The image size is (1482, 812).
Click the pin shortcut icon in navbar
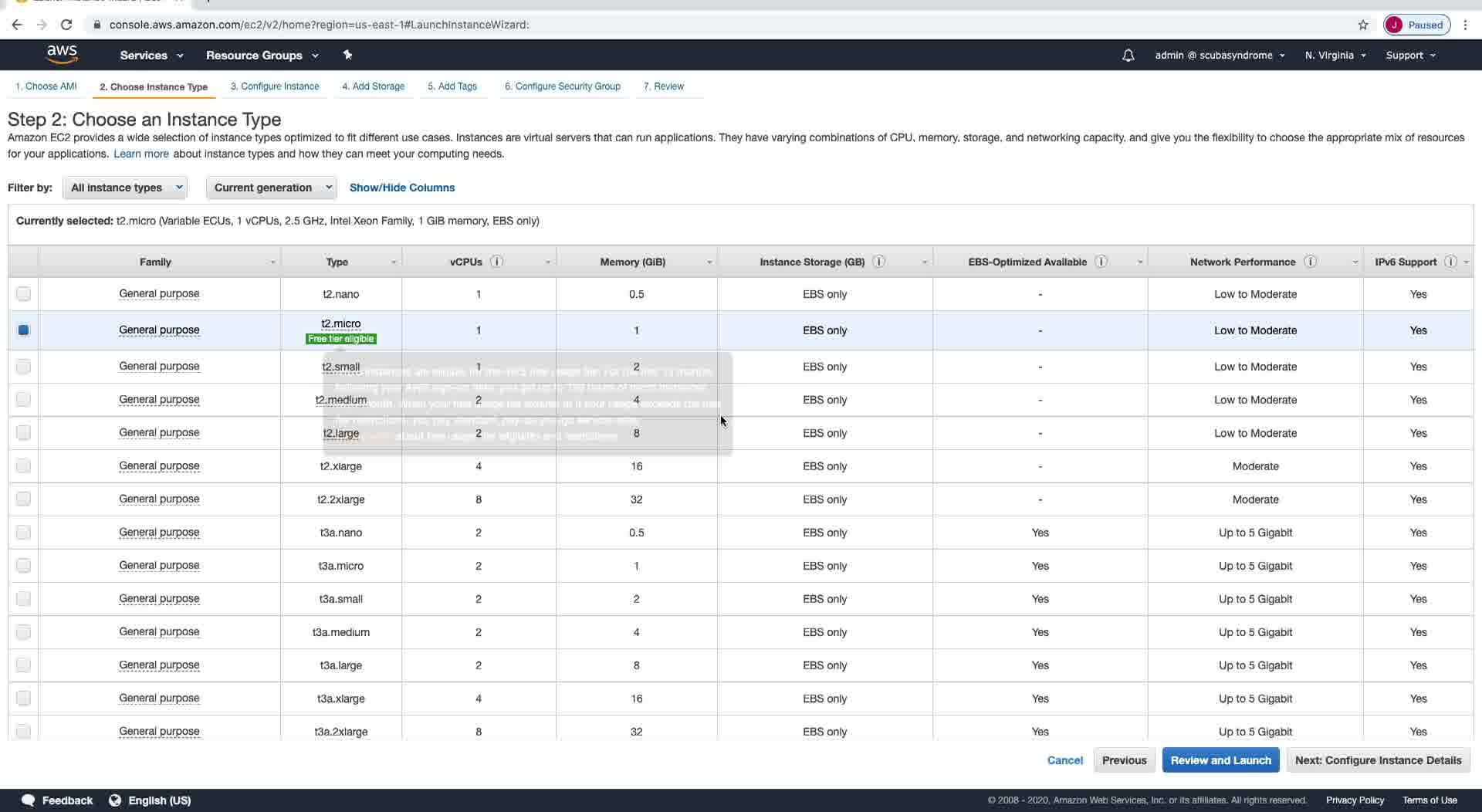point(347,55)
